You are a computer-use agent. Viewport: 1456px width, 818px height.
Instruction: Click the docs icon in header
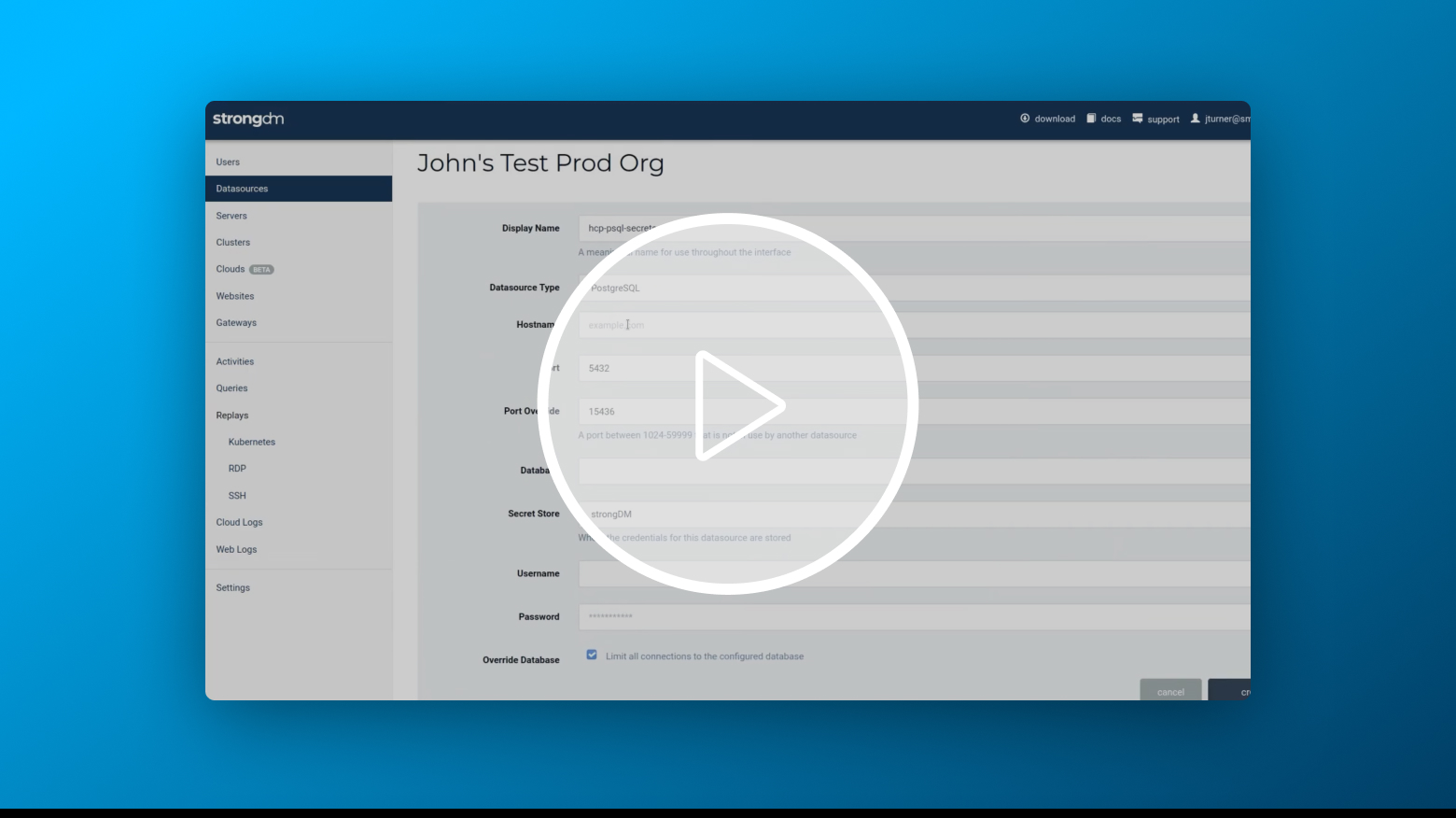(x=1091, y=119)
